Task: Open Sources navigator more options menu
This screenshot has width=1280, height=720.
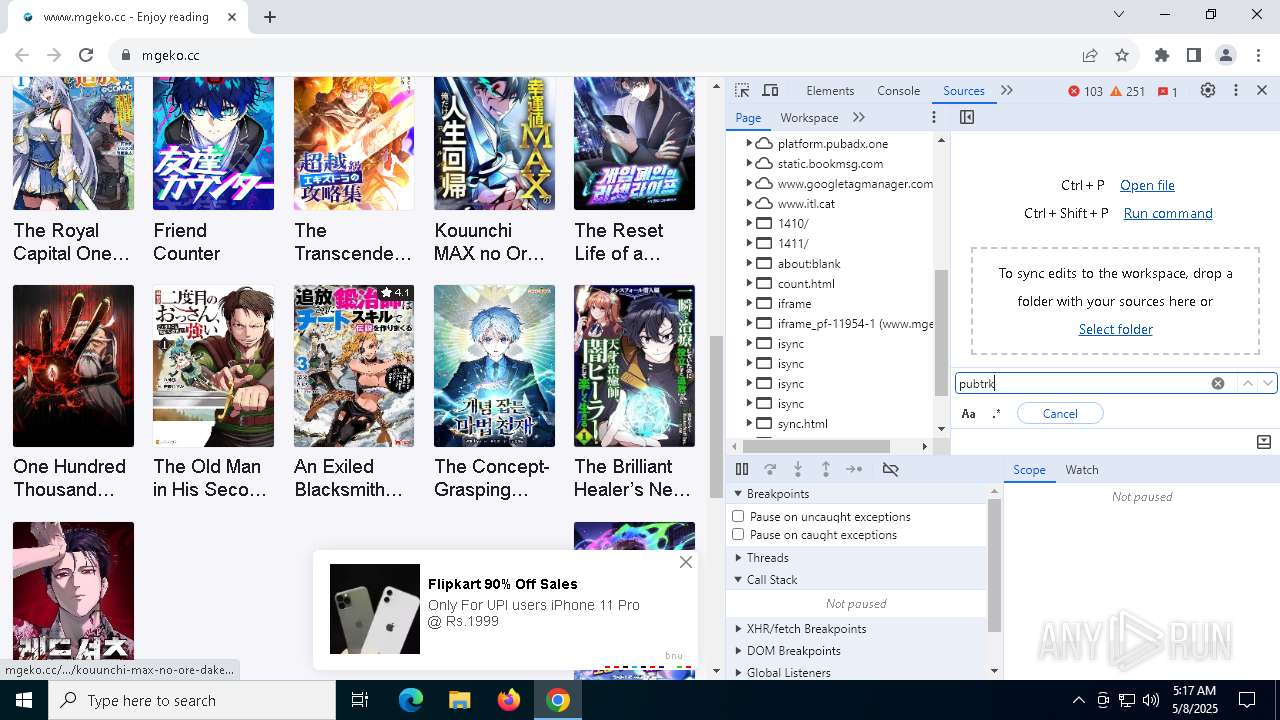Action: tap(934, 117)
